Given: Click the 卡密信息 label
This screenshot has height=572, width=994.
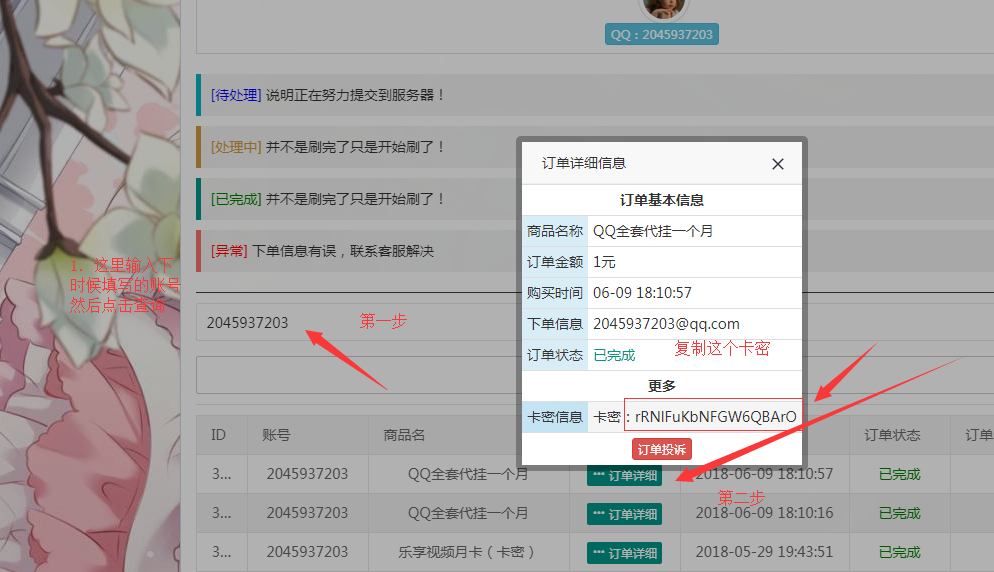Looking at the screenshot, I should pyautogui.click(x=555, y=417).
